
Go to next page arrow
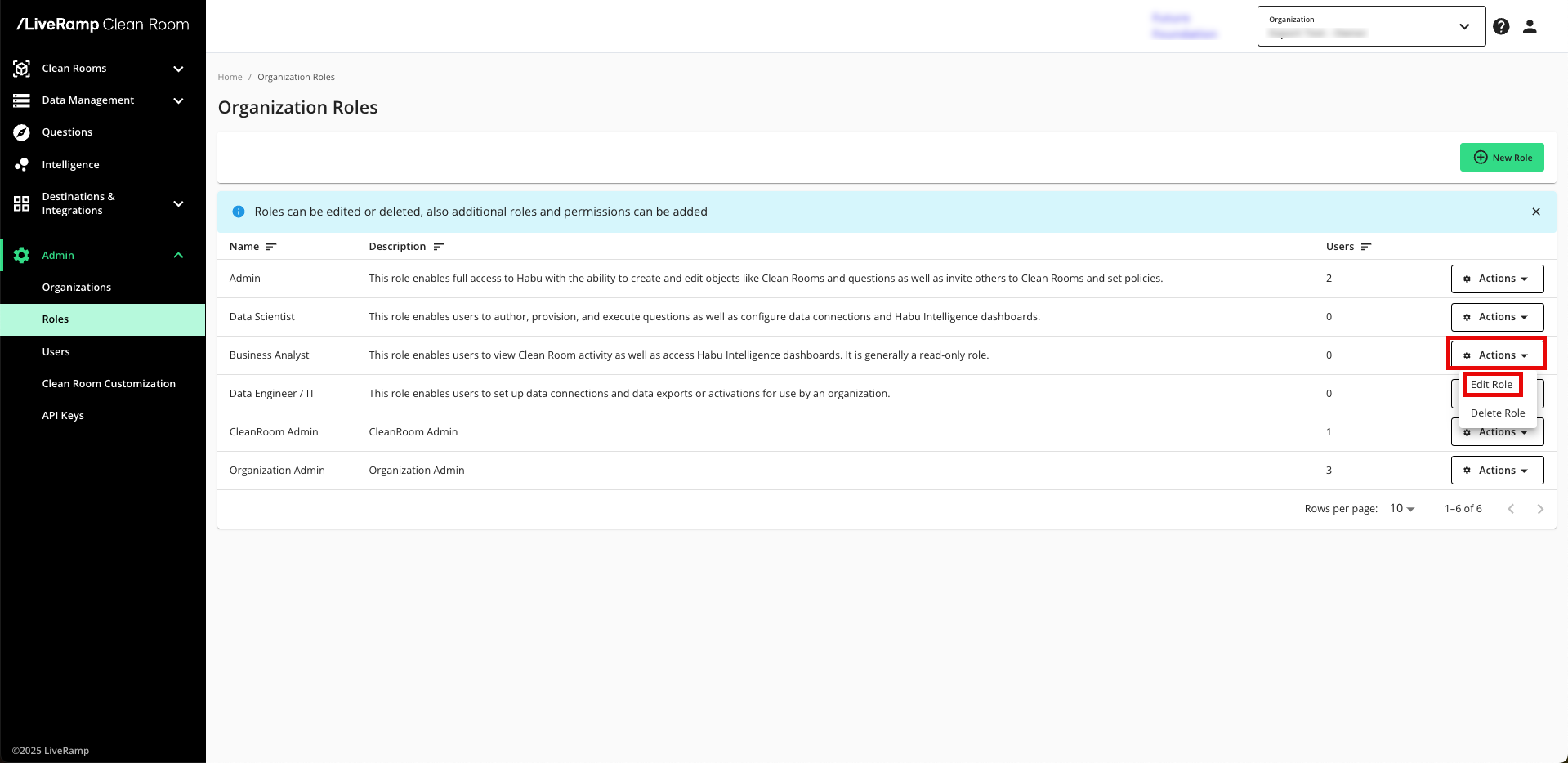click(x=1540, y=509)
